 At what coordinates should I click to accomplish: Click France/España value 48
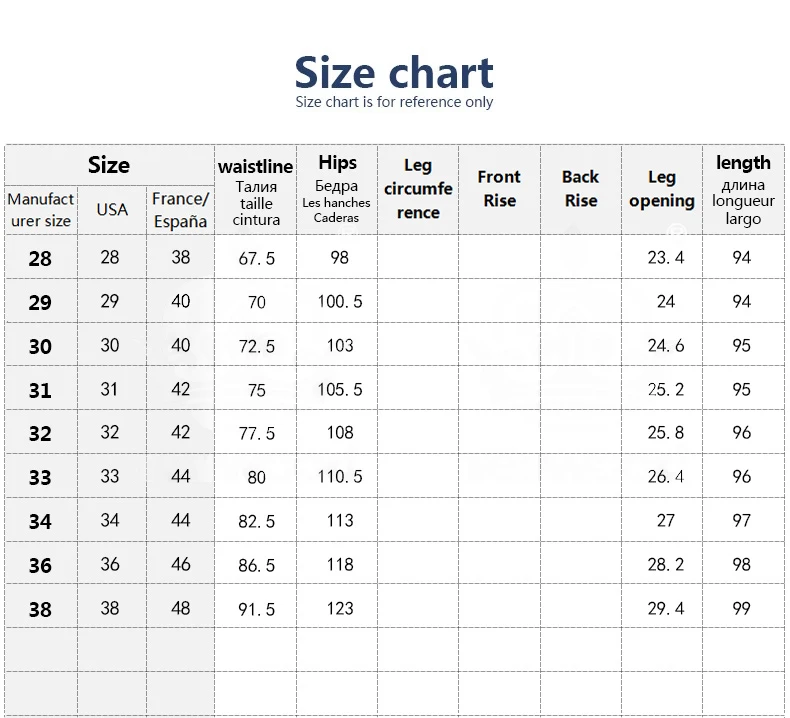pos(180,609)
